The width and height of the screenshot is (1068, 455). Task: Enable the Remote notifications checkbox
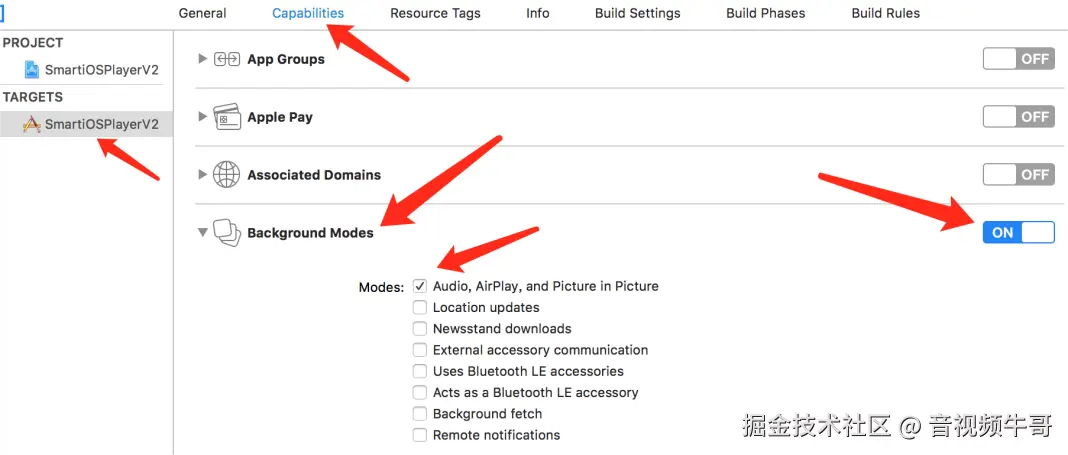point(420,435)
